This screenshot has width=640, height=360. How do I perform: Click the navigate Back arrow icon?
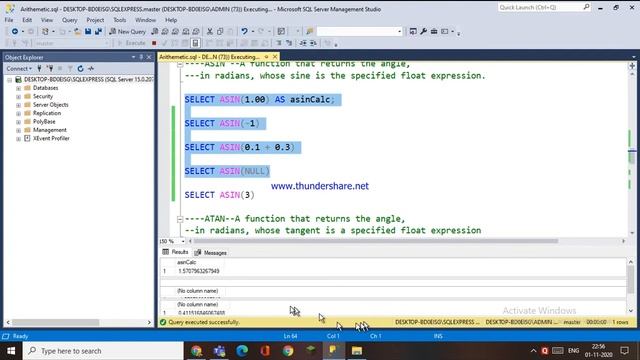tap(15, 31)
